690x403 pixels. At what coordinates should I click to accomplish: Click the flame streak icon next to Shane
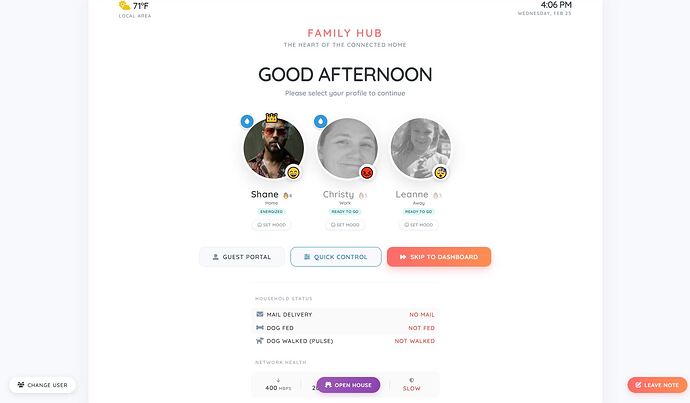286,195
